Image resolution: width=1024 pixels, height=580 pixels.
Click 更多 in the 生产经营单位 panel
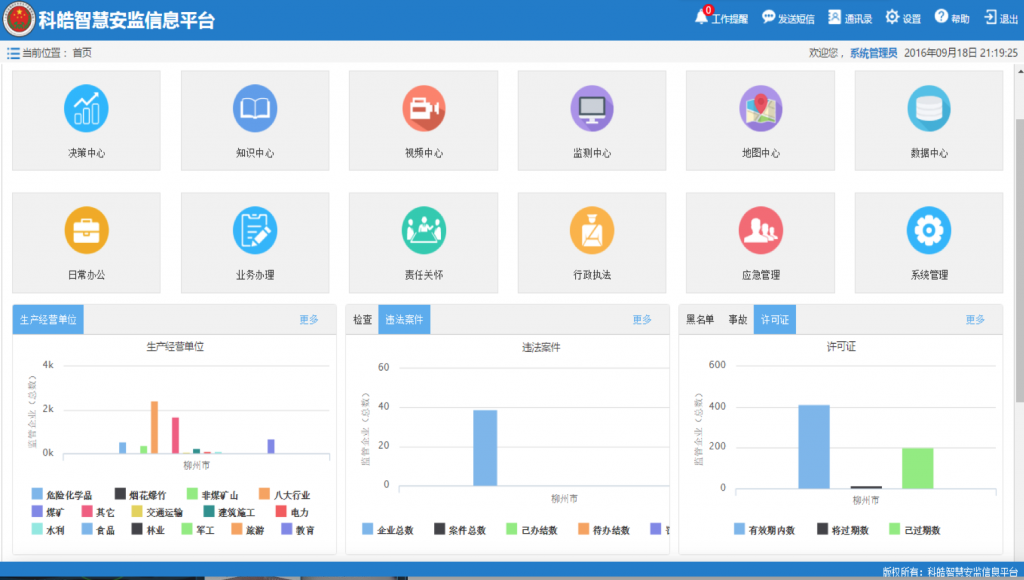point(309,320)
